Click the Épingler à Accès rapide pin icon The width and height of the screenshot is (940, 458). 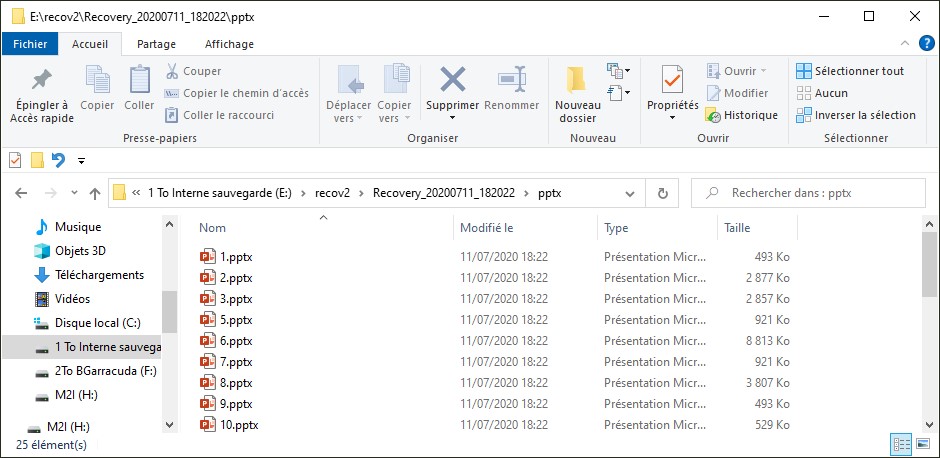[41, 80]
